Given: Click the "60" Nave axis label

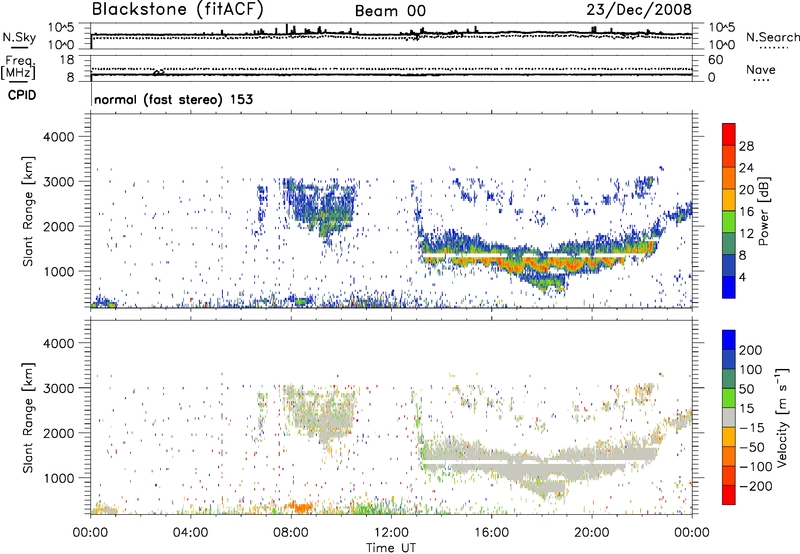Looking at the screenshot, I should point(715,60).
